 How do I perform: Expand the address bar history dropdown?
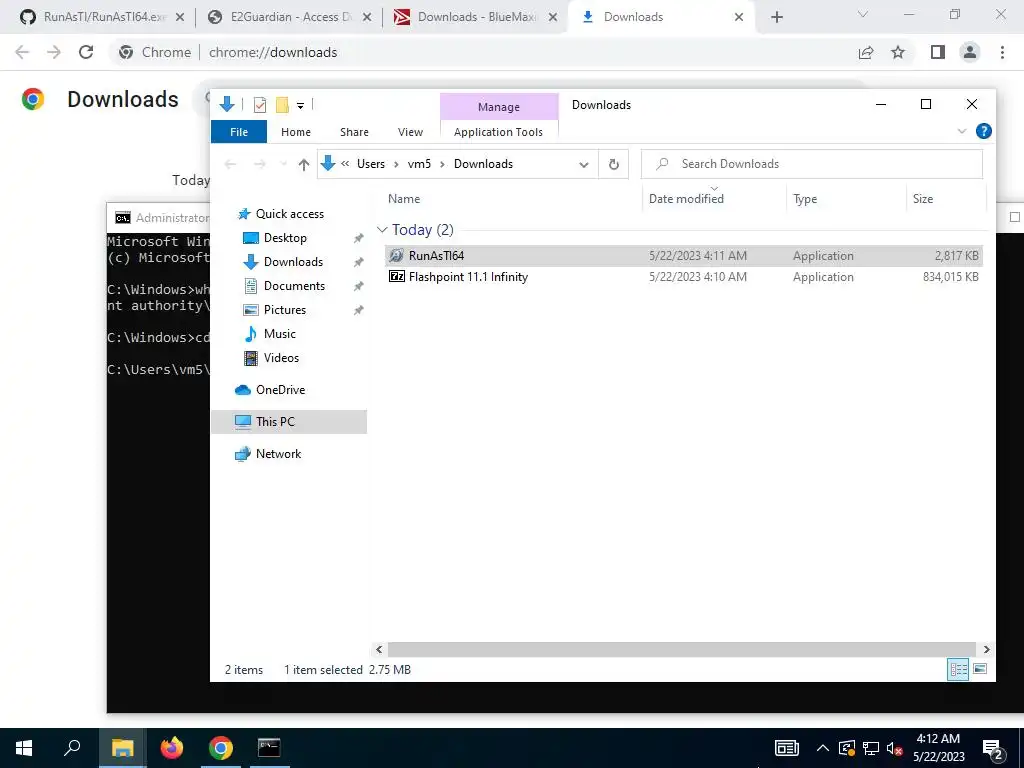(583, 165)
